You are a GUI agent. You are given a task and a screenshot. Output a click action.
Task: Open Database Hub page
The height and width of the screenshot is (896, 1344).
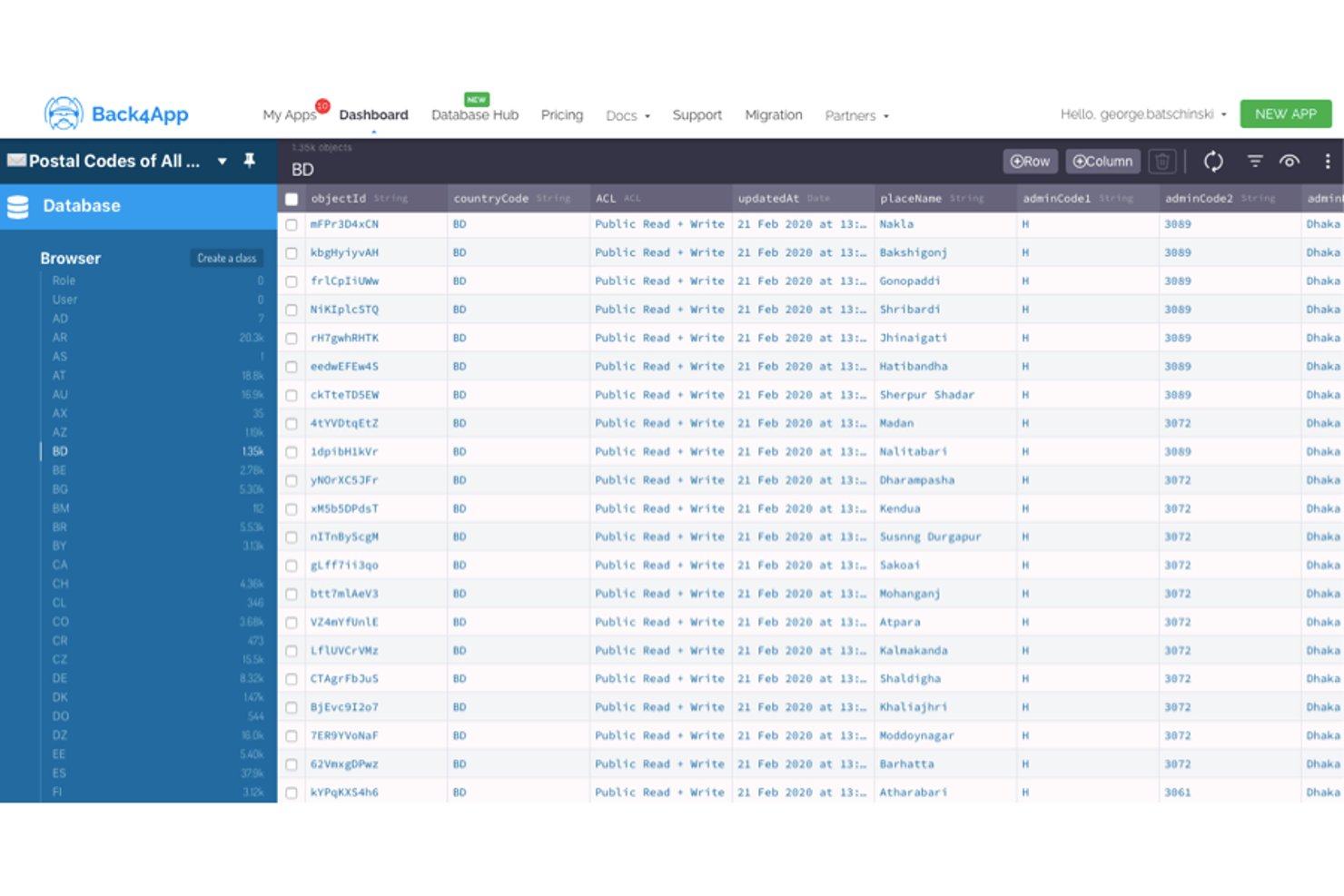tap(475, 115)
